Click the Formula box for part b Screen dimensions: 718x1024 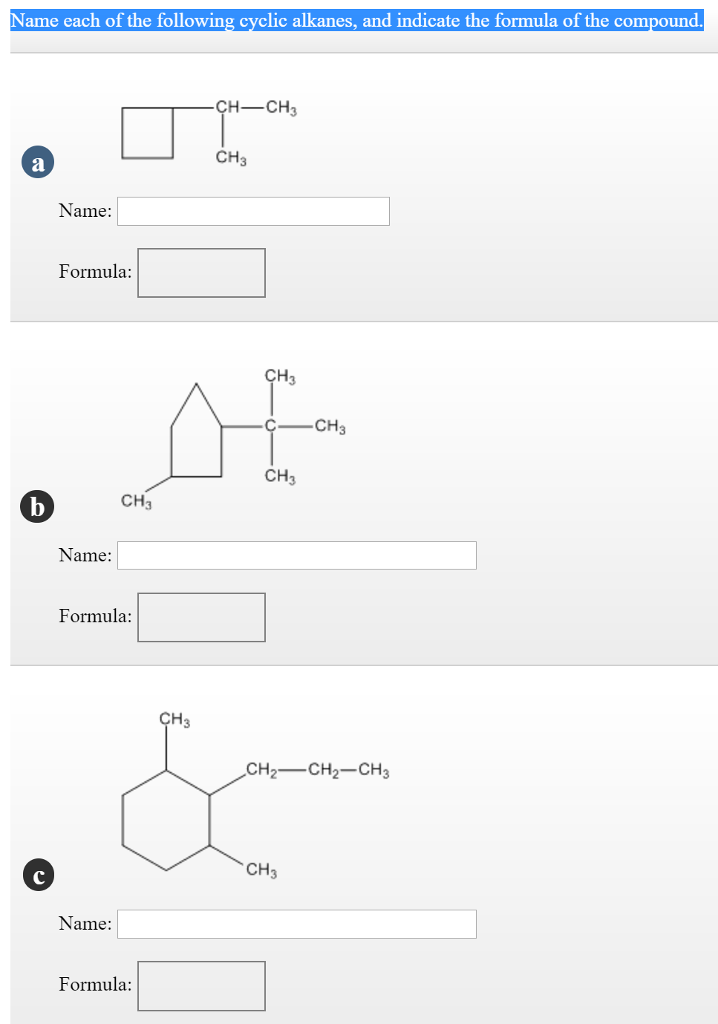(201, 617)
